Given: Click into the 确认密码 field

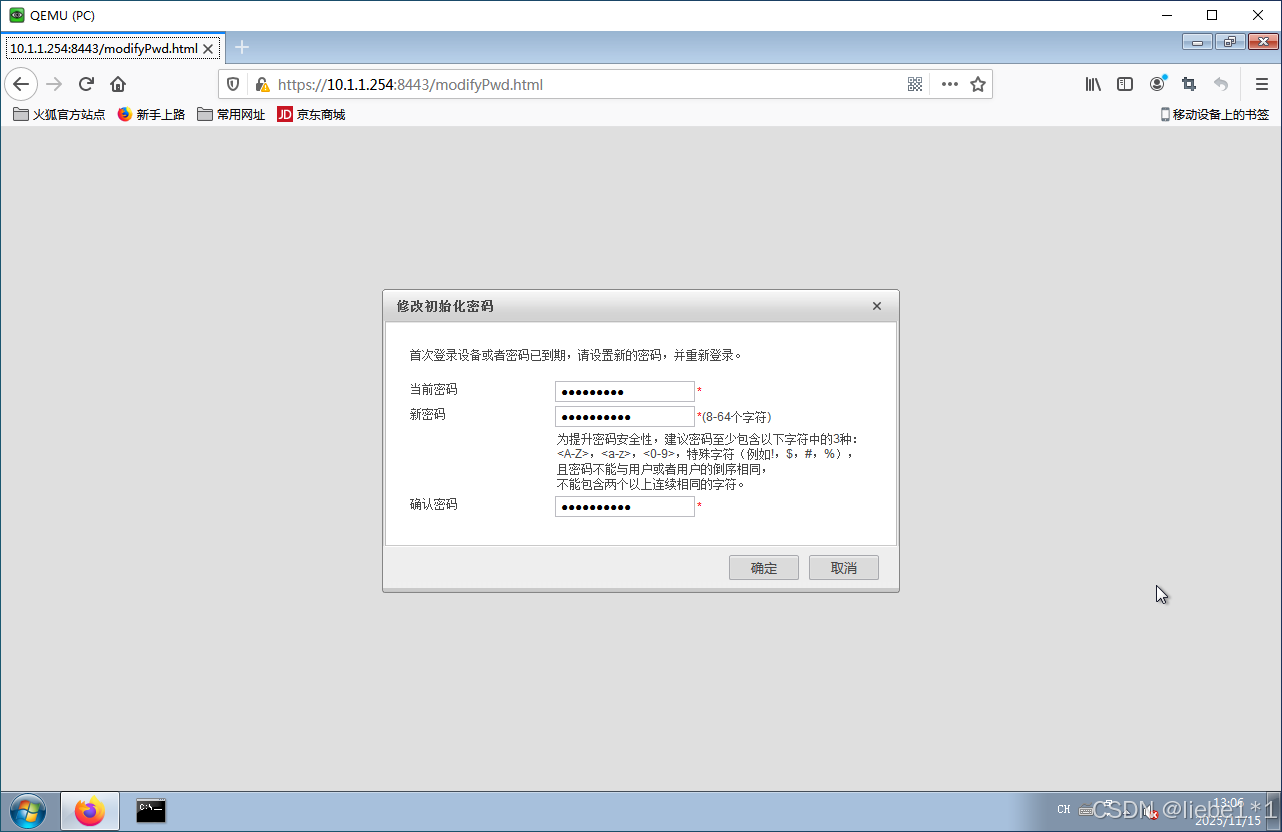Looking at the screenshot, I should point(625,507).
